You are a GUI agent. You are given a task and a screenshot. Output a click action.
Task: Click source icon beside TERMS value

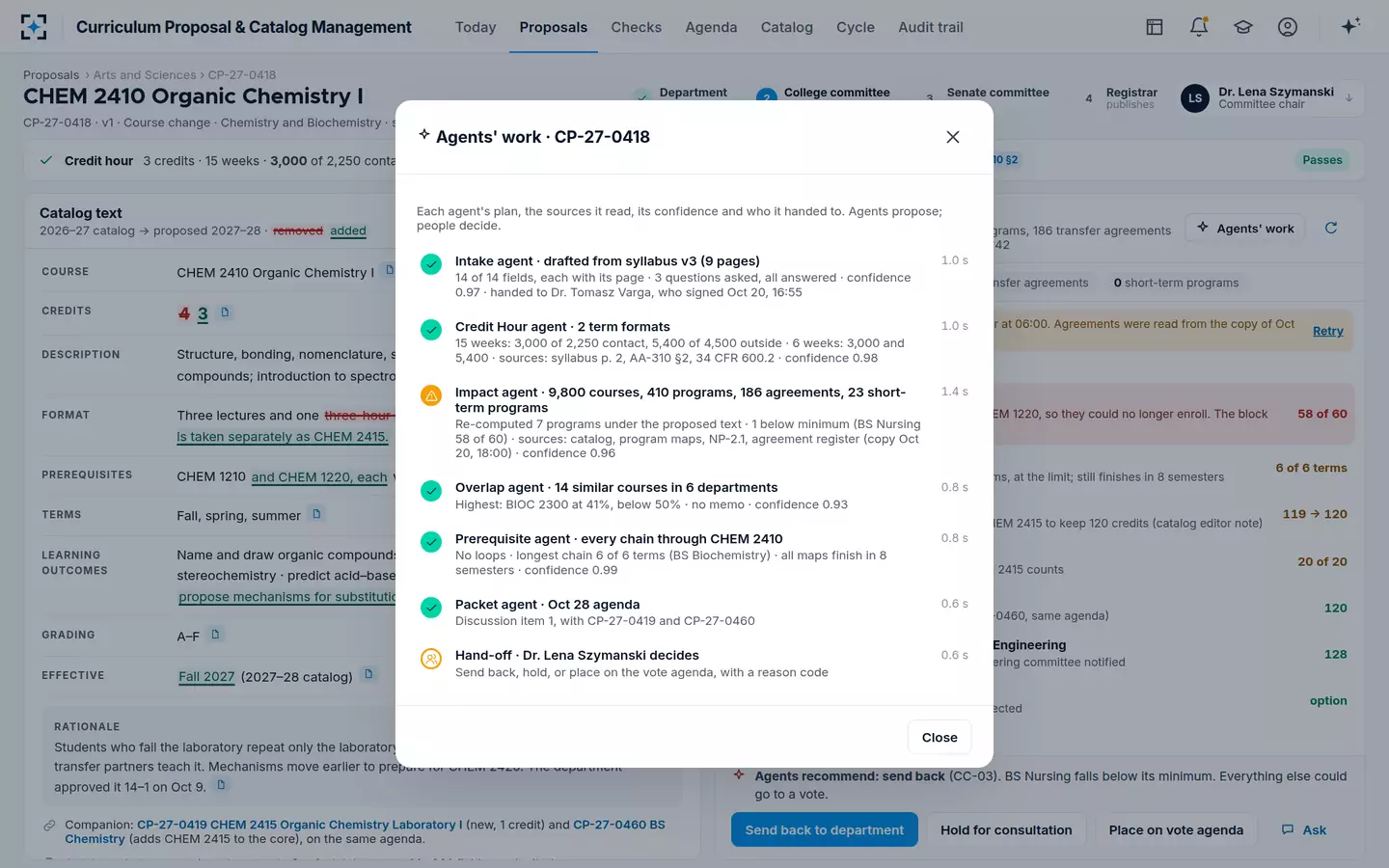pos(316,514)
